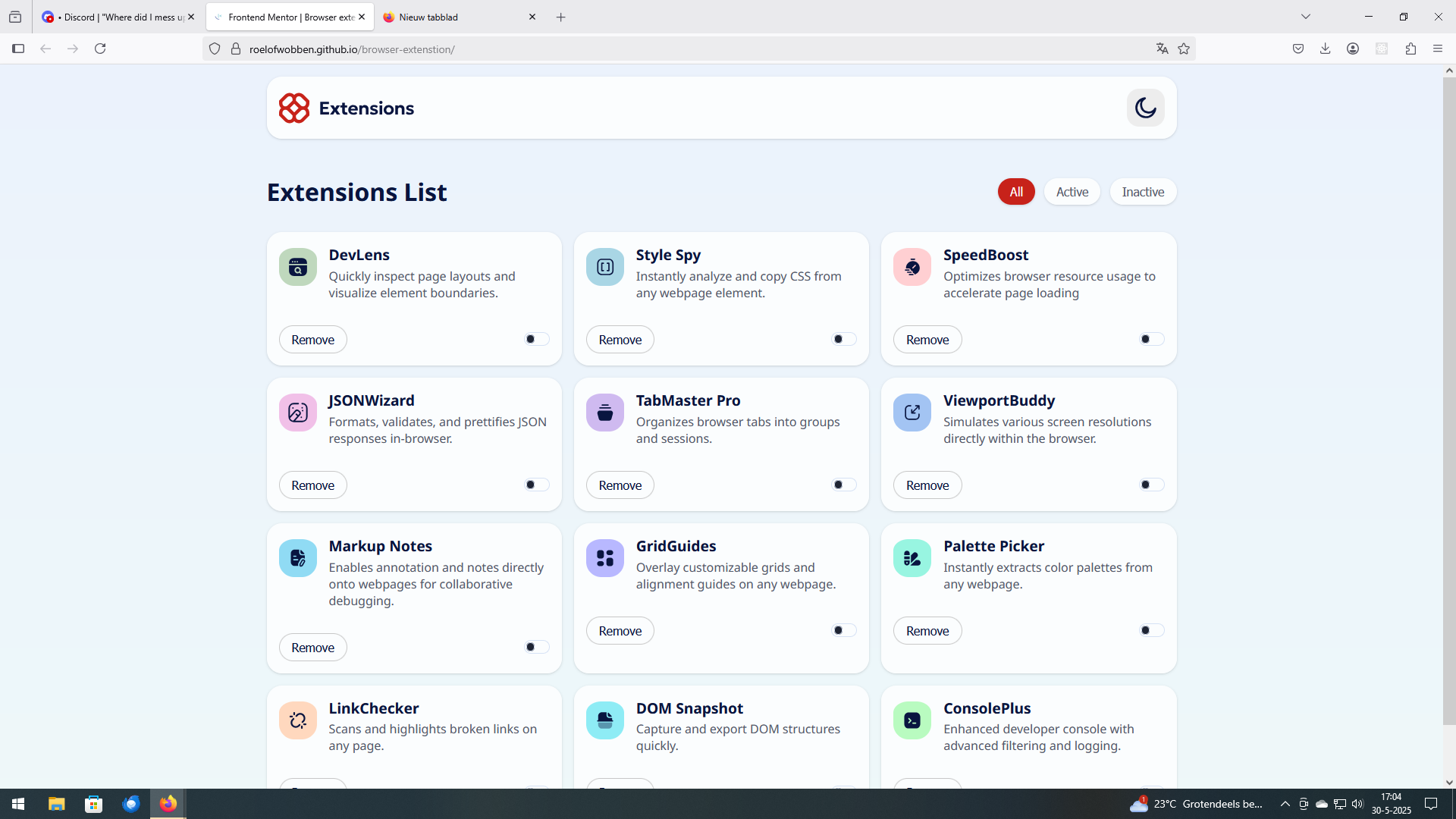Screen dimensions: 1456x819
Task: Expand the list all tabs chevron
Action: pyautogui.click(x=1306, y=17)
